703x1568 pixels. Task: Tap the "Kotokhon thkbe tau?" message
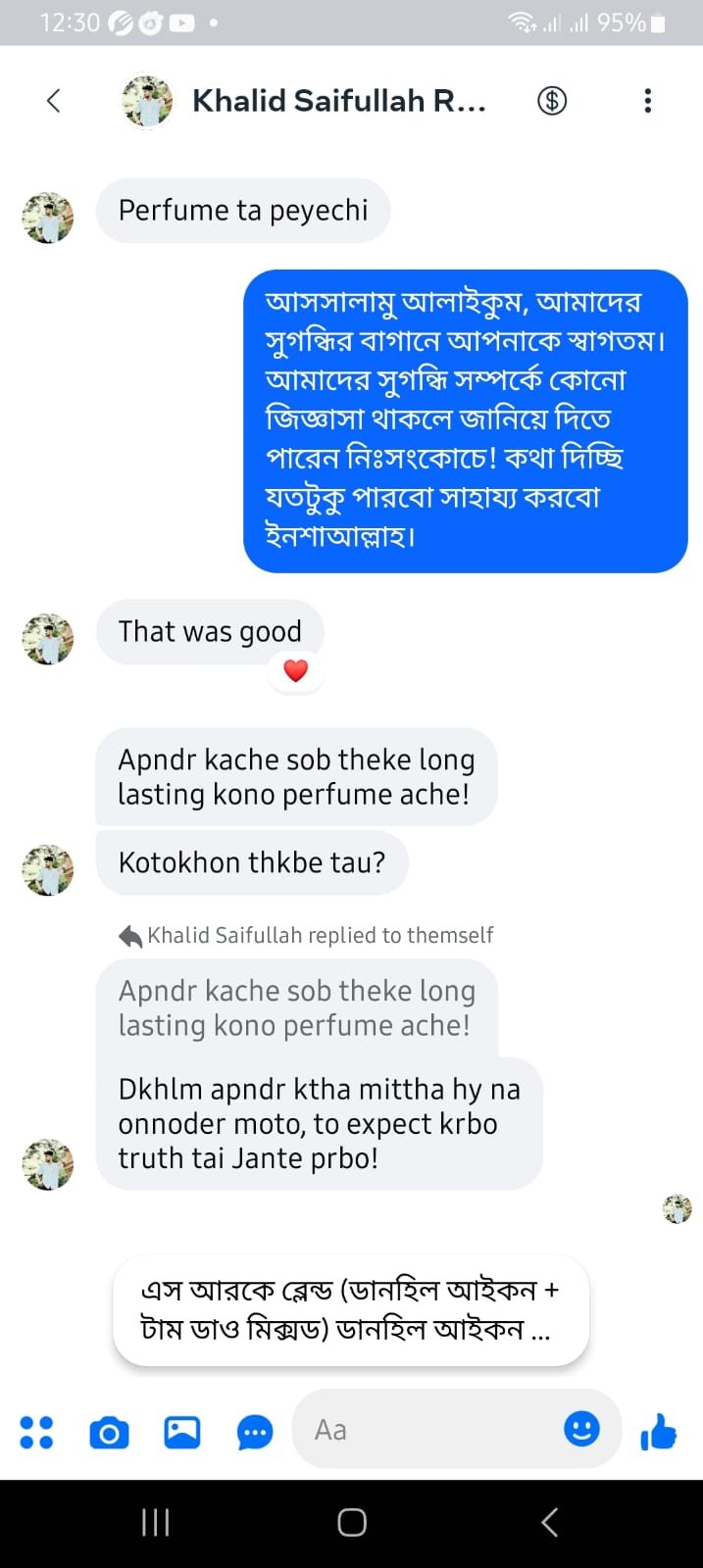(251, 862)
